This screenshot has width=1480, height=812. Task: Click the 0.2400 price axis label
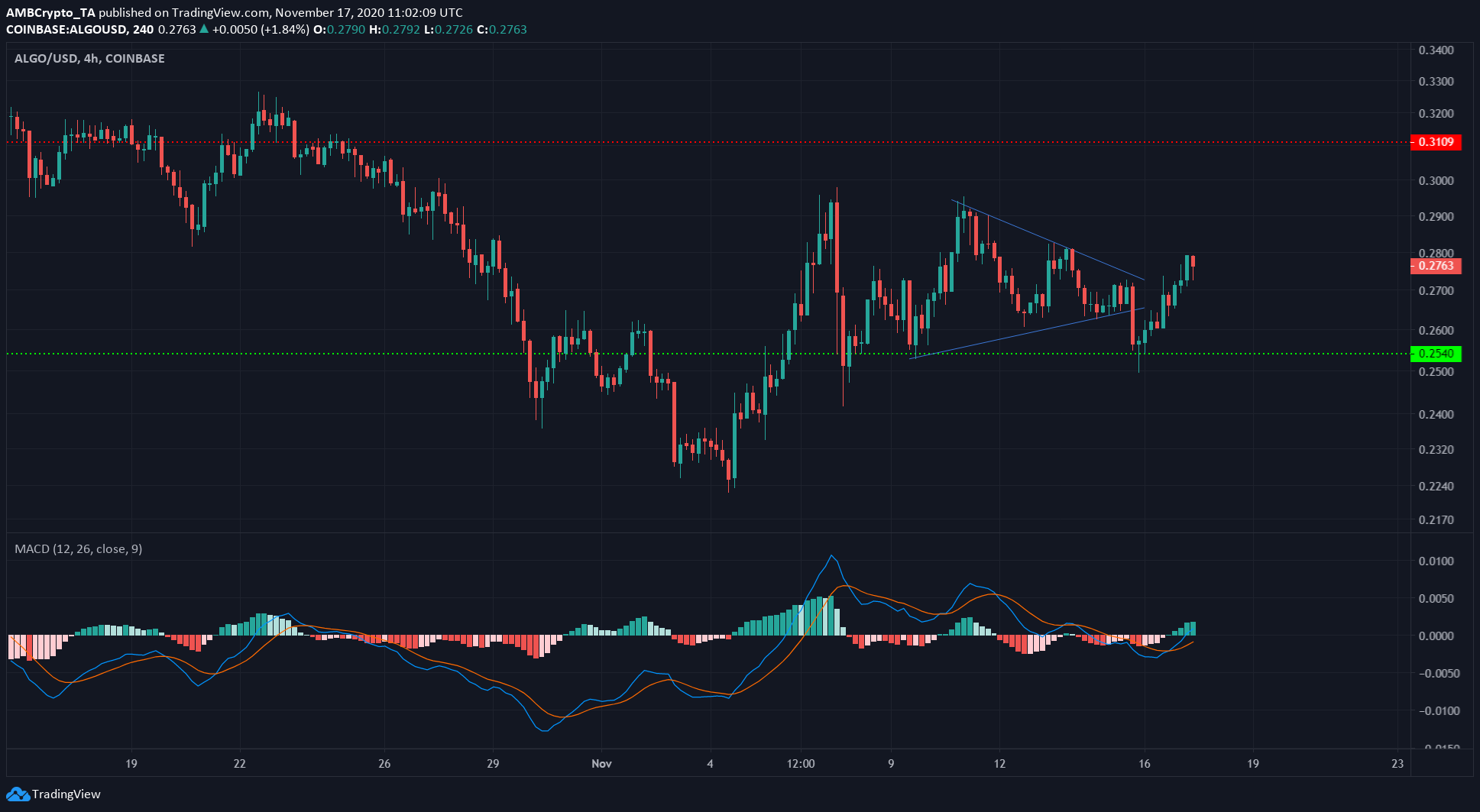click(1436, 415)
